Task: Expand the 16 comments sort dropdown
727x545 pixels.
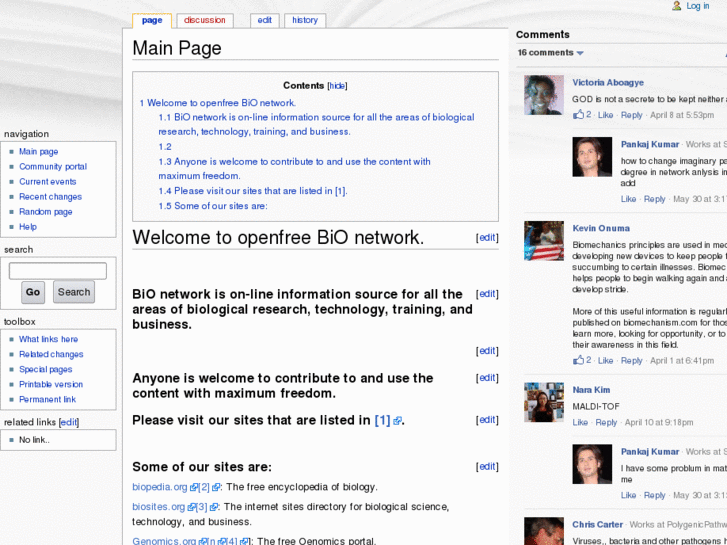Action: (550, 53)
